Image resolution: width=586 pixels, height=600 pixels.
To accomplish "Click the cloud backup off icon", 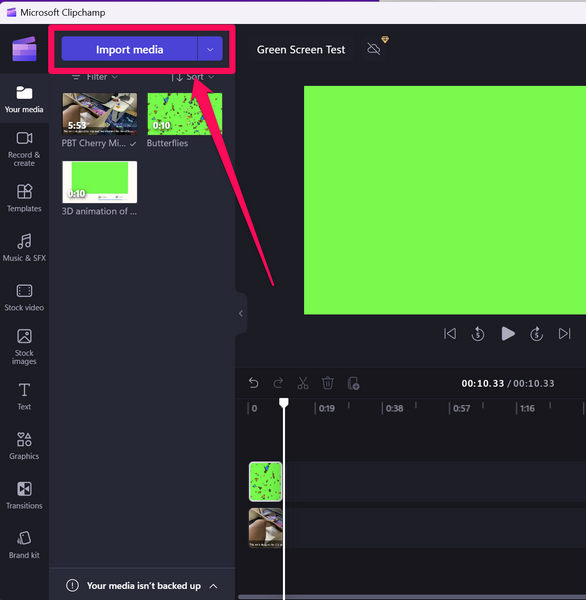I will tap(374, 49).
